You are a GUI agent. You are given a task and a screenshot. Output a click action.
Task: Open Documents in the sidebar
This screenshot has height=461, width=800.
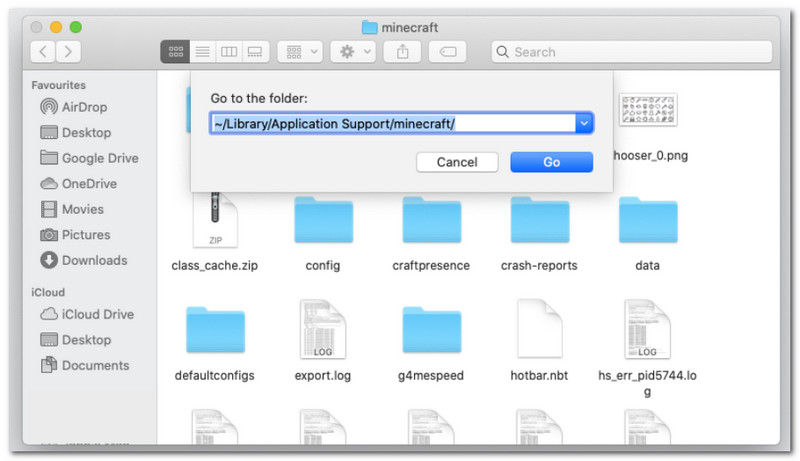click(85, 365)
